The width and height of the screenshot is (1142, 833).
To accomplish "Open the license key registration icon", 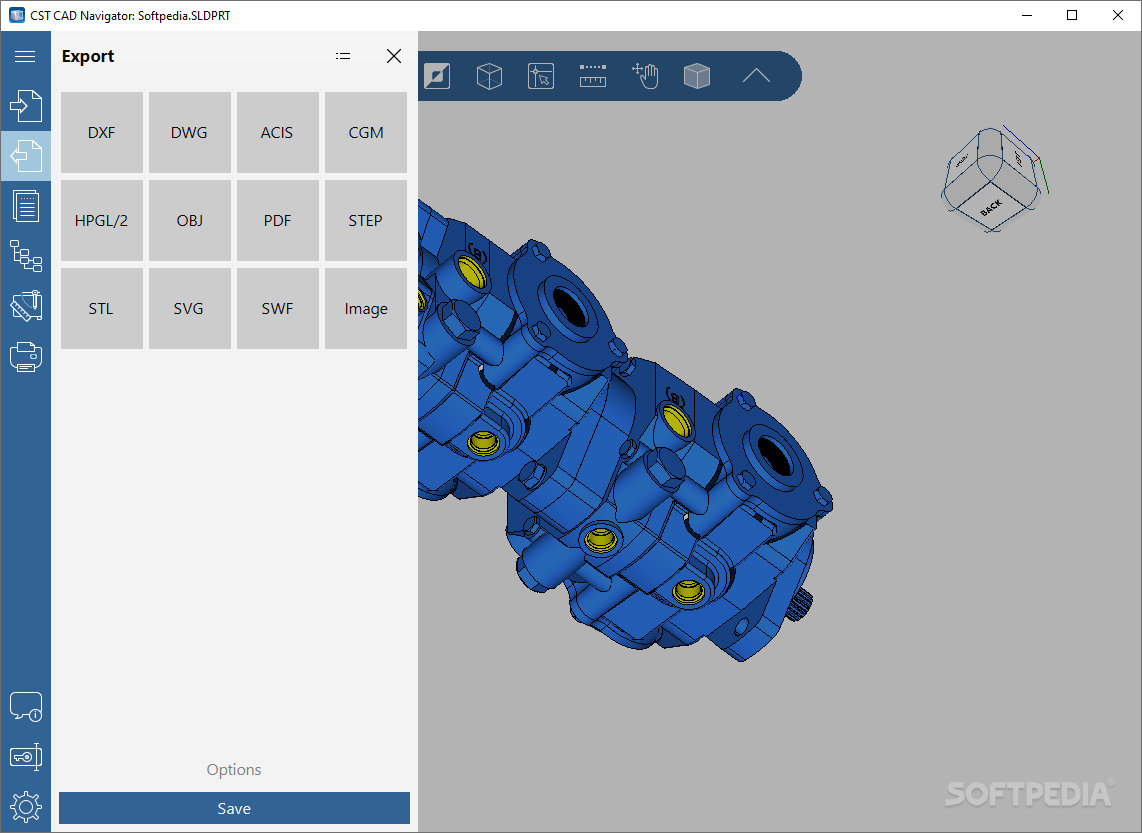I will (x=25, y=757).
